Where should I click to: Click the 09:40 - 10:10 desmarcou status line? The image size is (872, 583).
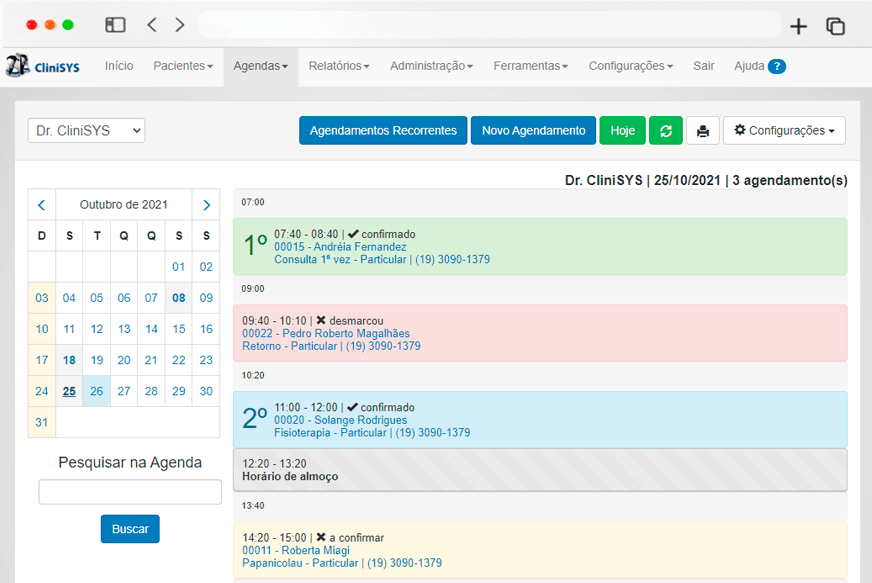[x=313, y=321]
